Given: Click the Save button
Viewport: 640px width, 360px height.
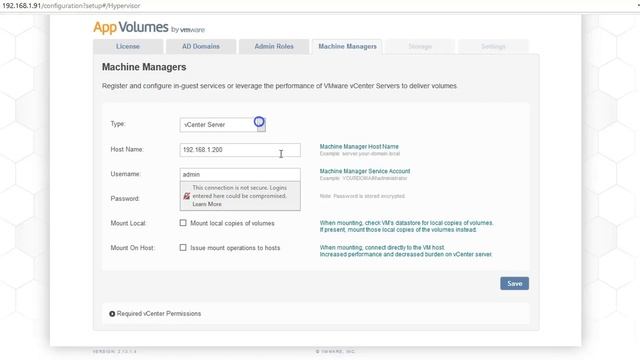Looking at the screenshot, I should click(514, 283).
